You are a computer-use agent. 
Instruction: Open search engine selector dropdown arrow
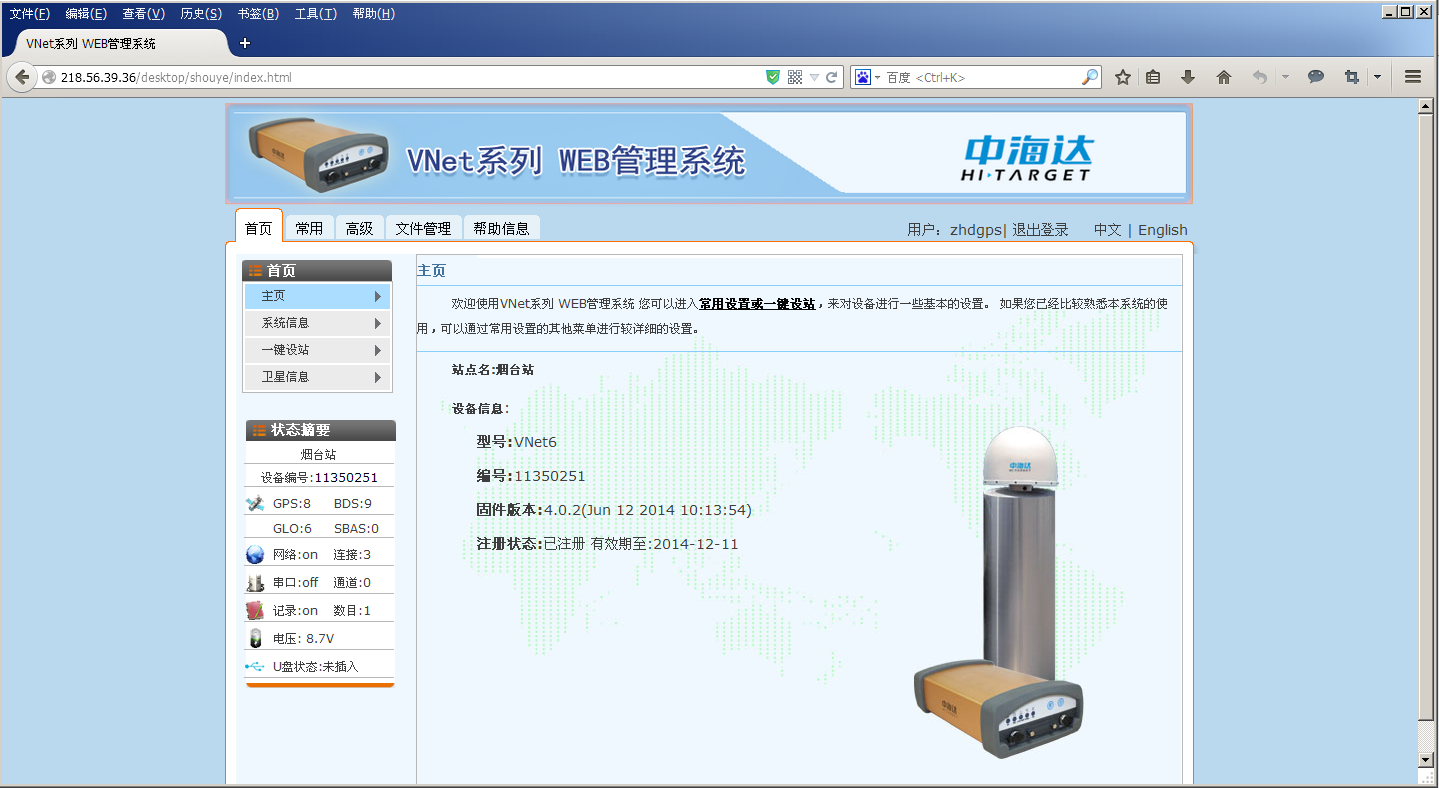click(x=878, y=77)
